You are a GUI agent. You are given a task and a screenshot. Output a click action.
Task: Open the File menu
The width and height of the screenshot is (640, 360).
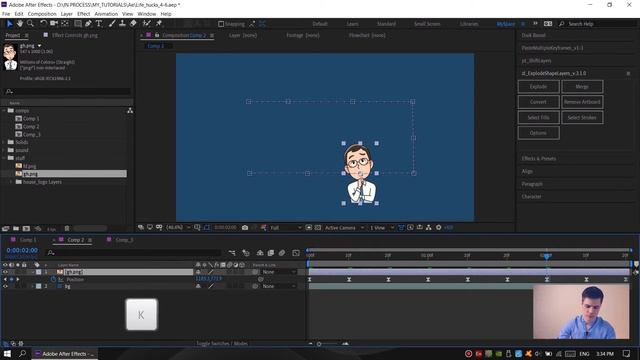click(6, 14)
